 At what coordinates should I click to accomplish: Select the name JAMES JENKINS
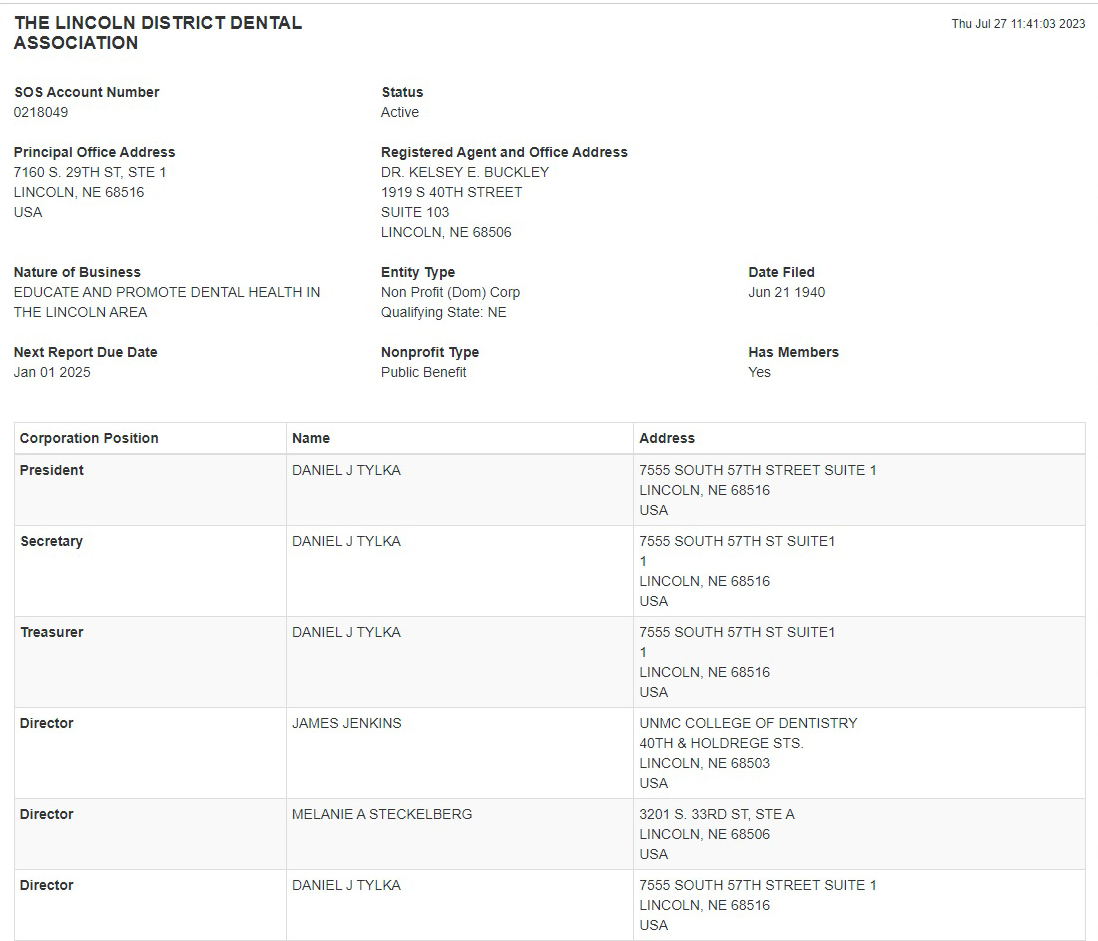tap(347, 723)
